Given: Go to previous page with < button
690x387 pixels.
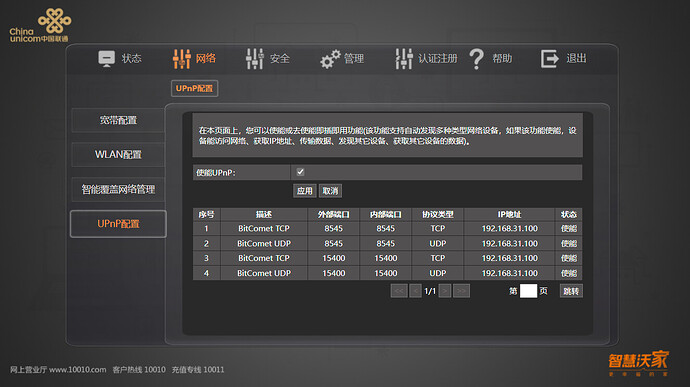Looking at the screenshot, I should click(415, 291).
